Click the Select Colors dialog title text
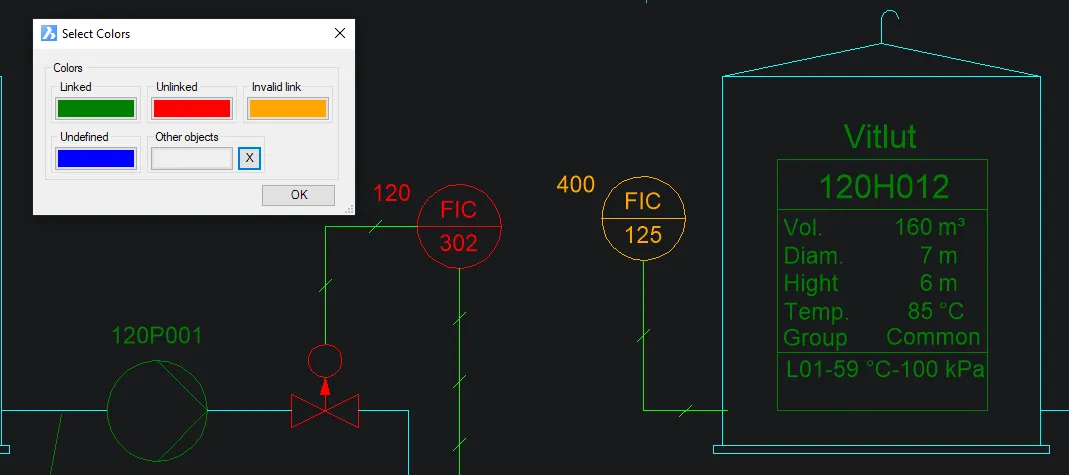The height and width of the screenshot is (475, 1069). coord(96,33)
